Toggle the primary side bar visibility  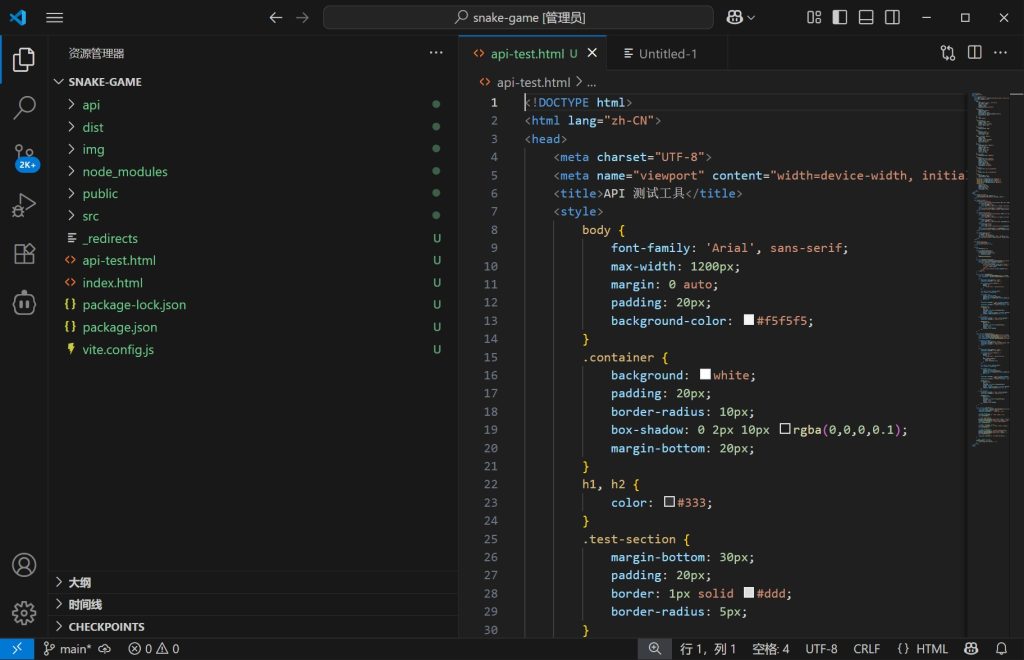coord(840,17)
